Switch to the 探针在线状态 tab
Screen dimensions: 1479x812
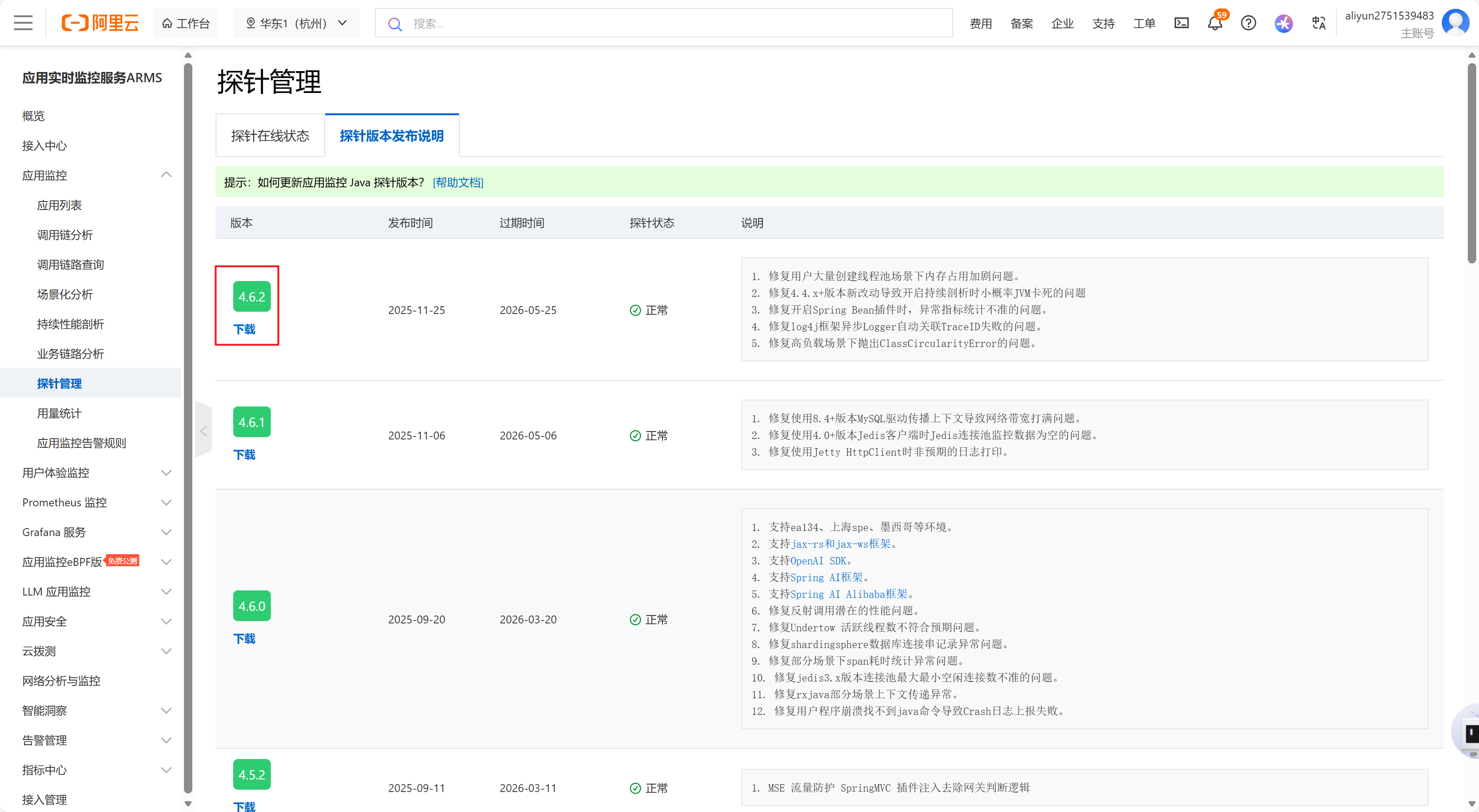pos(270,136)
